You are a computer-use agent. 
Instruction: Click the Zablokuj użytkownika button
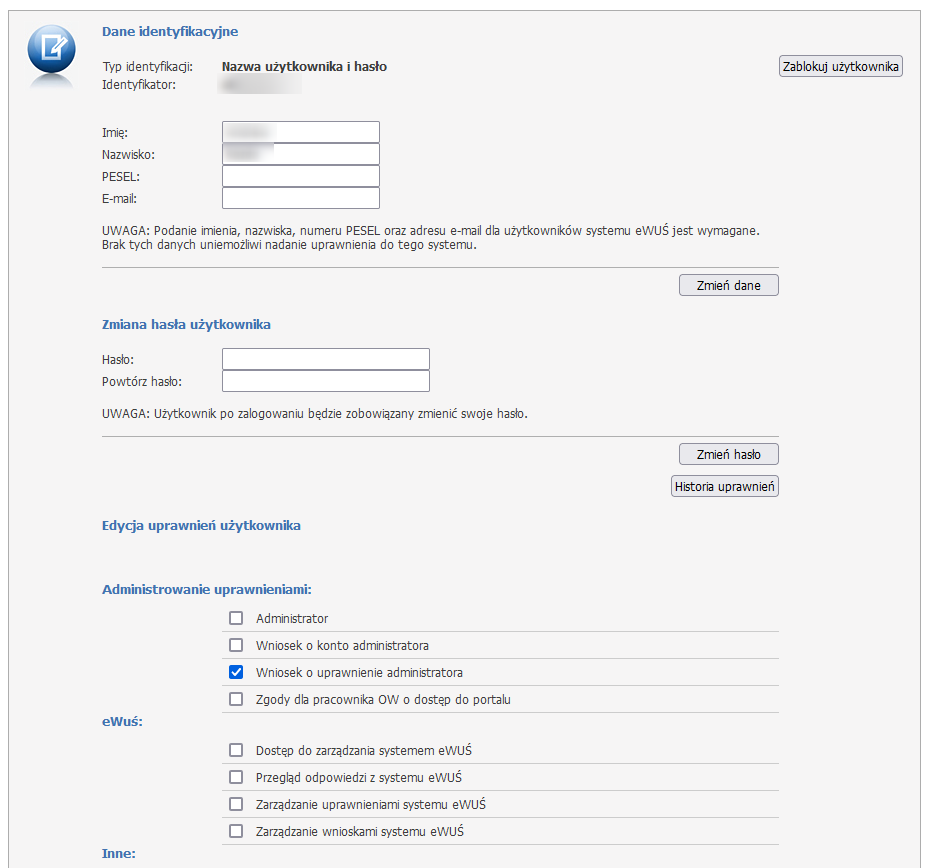click(840, 67)
